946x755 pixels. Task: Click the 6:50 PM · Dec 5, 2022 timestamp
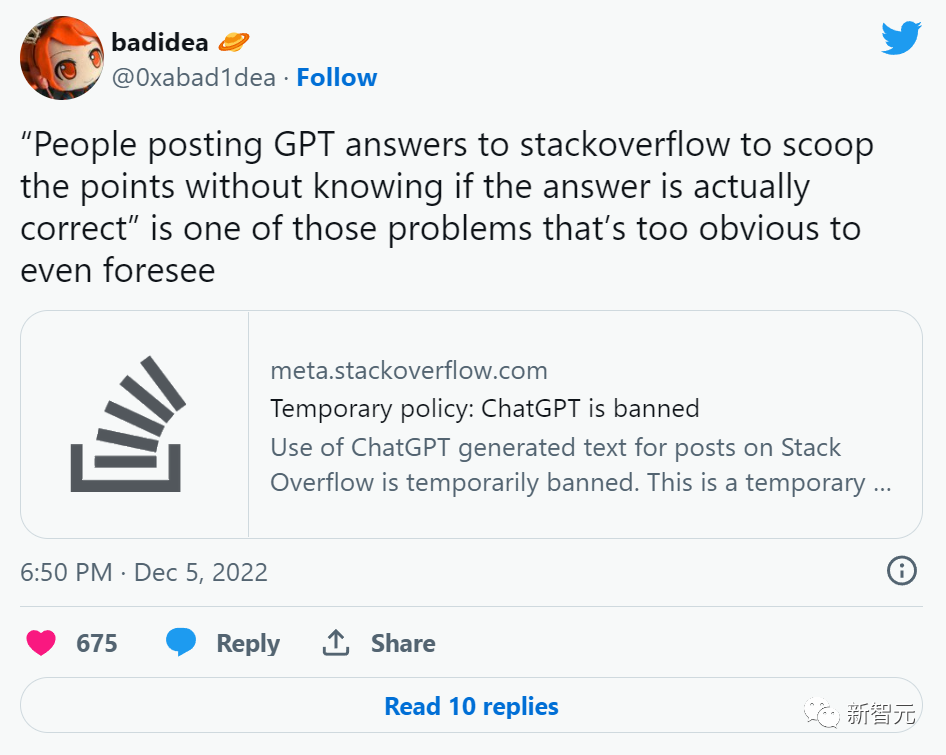[x=144, y=572]
